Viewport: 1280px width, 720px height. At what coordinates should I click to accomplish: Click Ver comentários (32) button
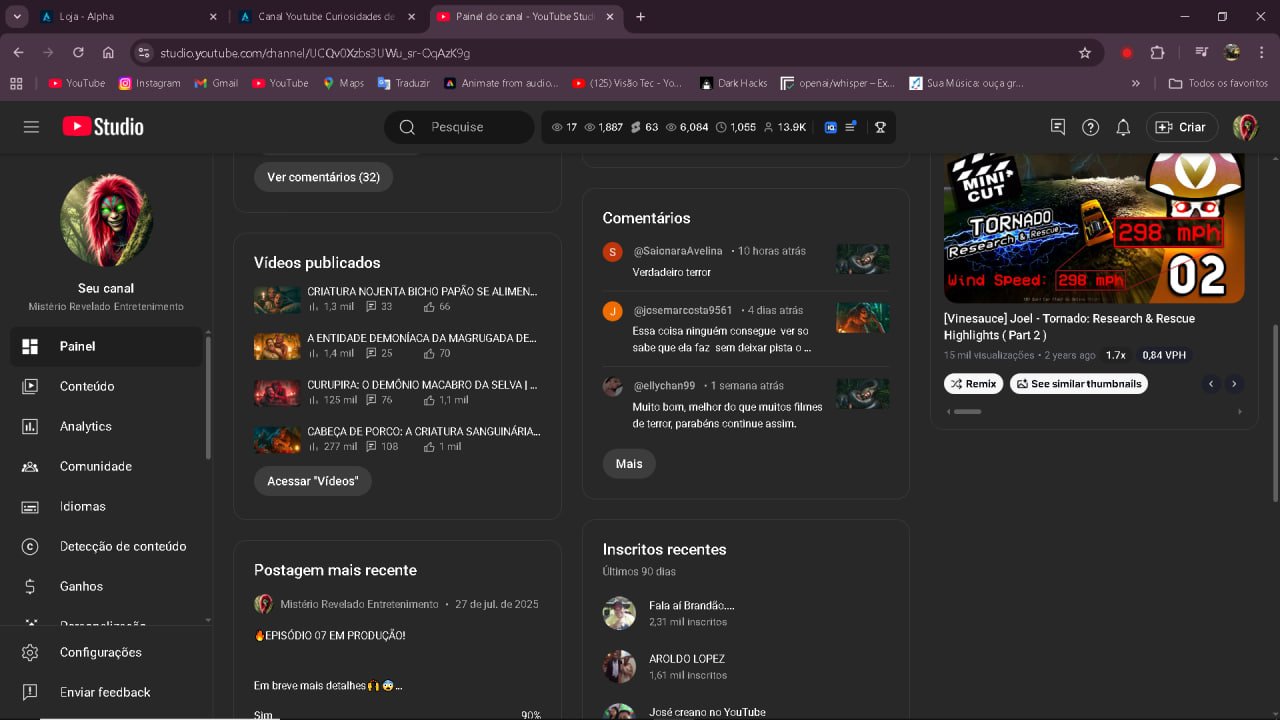click(x=323, y=177)
